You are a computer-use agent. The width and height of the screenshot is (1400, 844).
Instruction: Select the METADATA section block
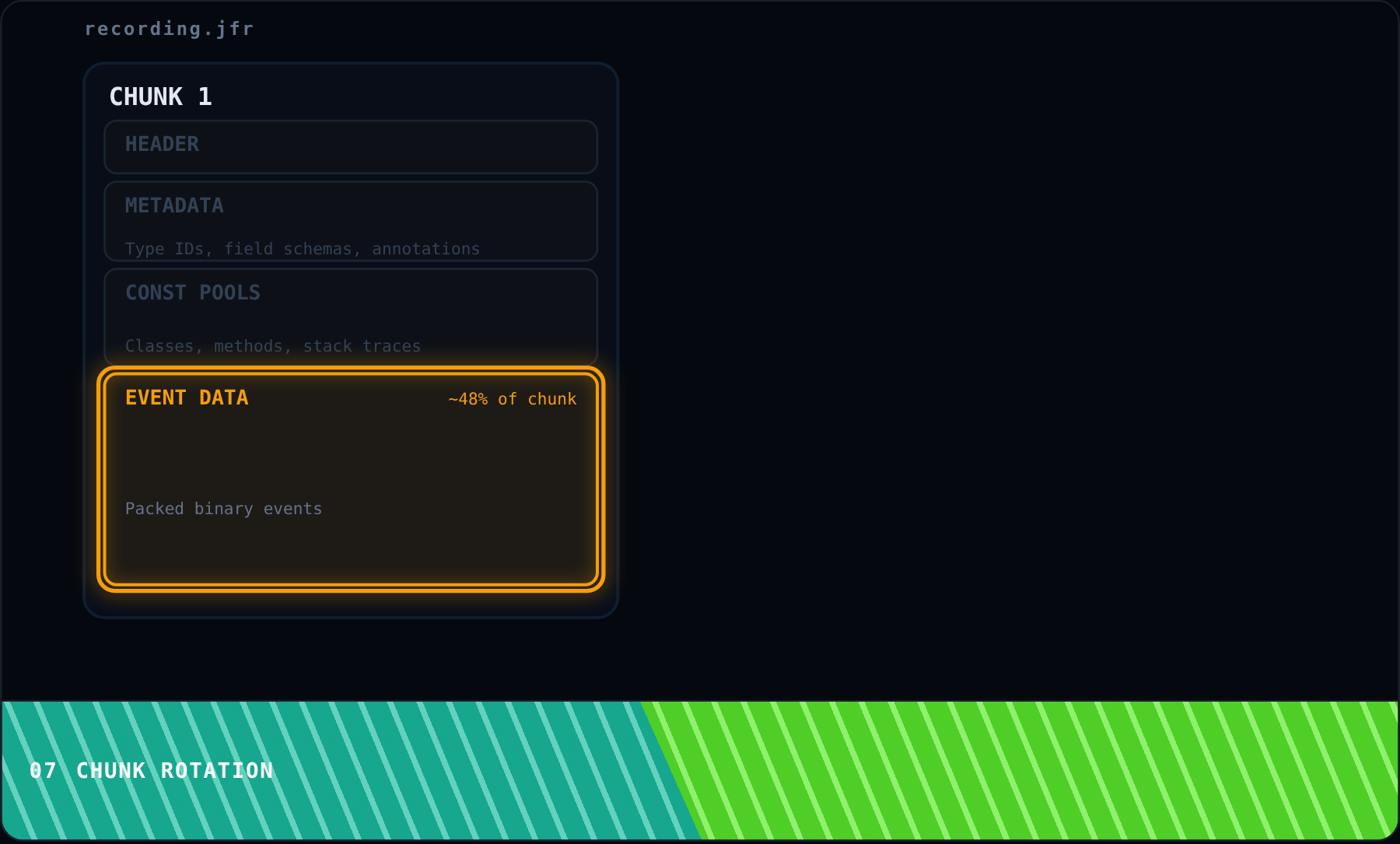[x=351, y=221]
